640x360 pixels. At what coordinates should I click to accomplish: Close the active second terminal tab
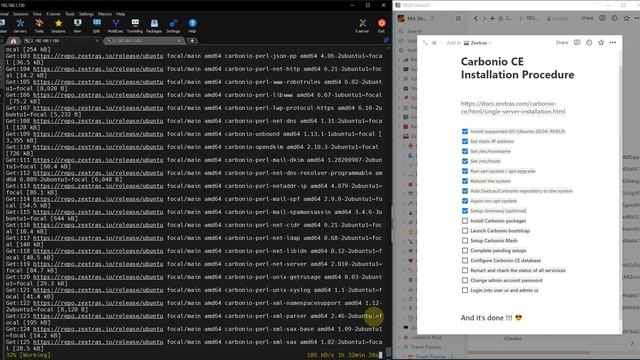tap(179, 41)
